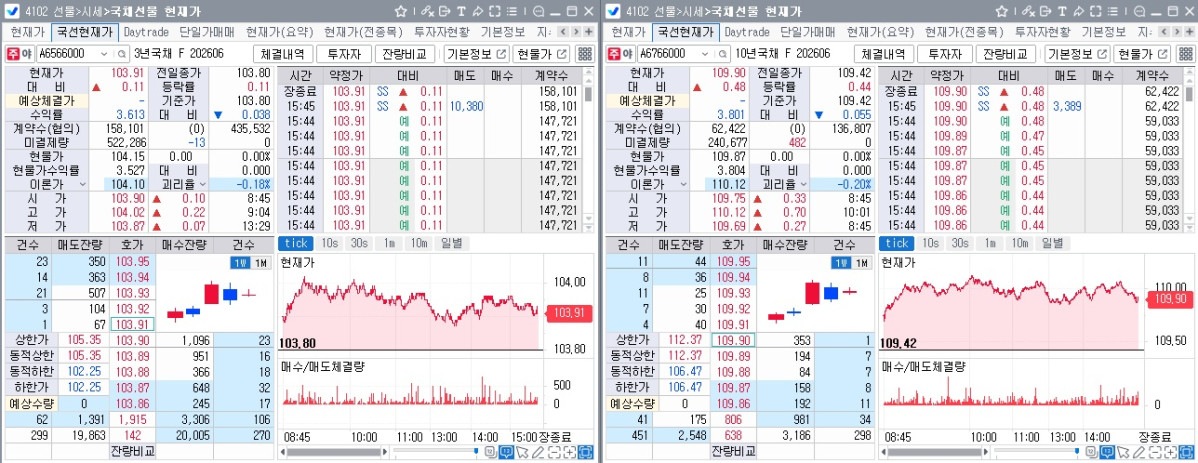Click the chat bubble icon in the left window title bar
The height and width of the screenshot is (463, 1198).
[x=539, y=11]
